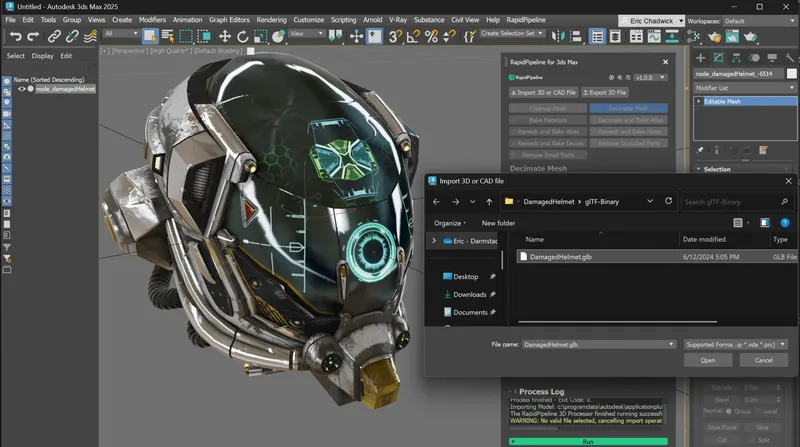Activate the Rotate transform tool
This screenshot has height=447, width=800.
point(244,36)
